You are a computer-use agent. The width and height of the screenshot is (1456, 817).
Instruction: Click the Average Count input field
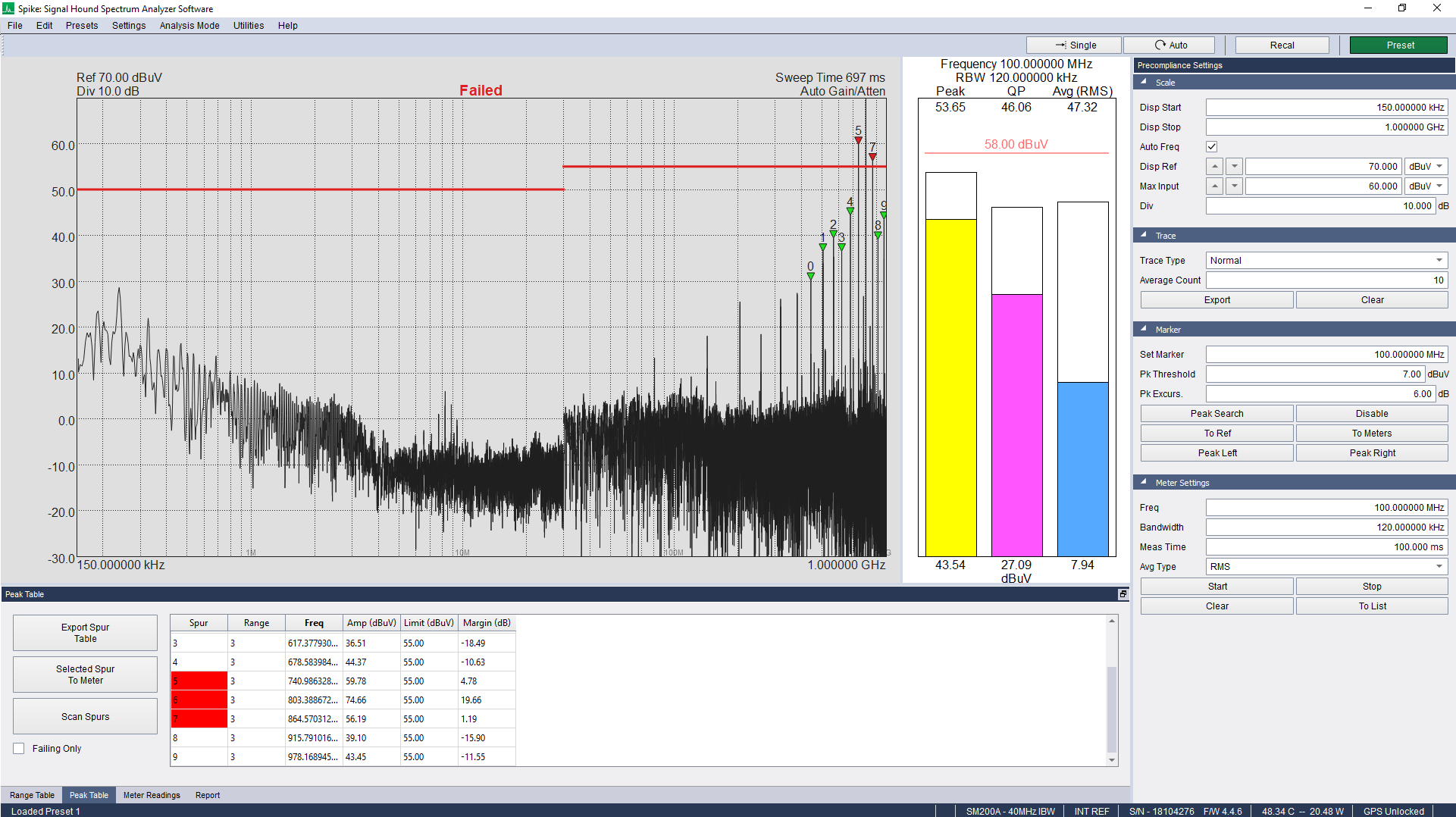click(1326, 280)
